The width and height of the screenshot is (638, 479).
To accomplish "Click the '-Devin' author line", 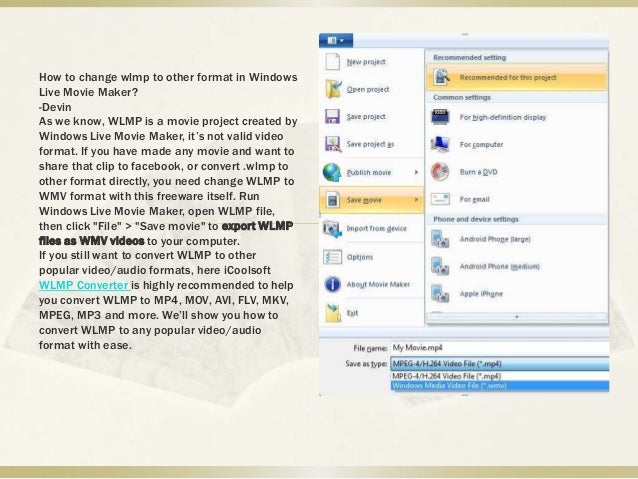I will coord(55,107).
